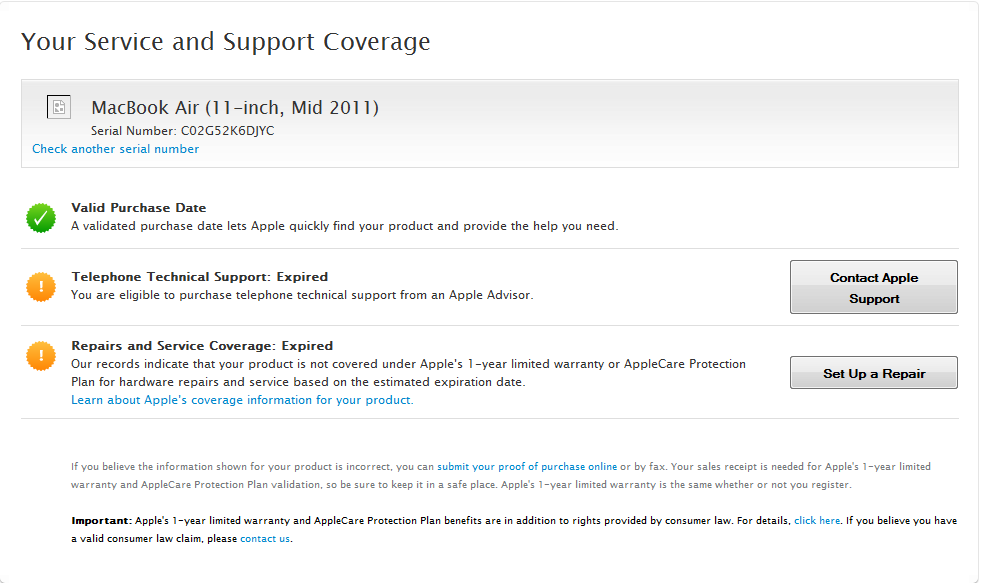The image size is (983, 583).
Task: Follow the contact us link
Action: (x=265, y=539)
